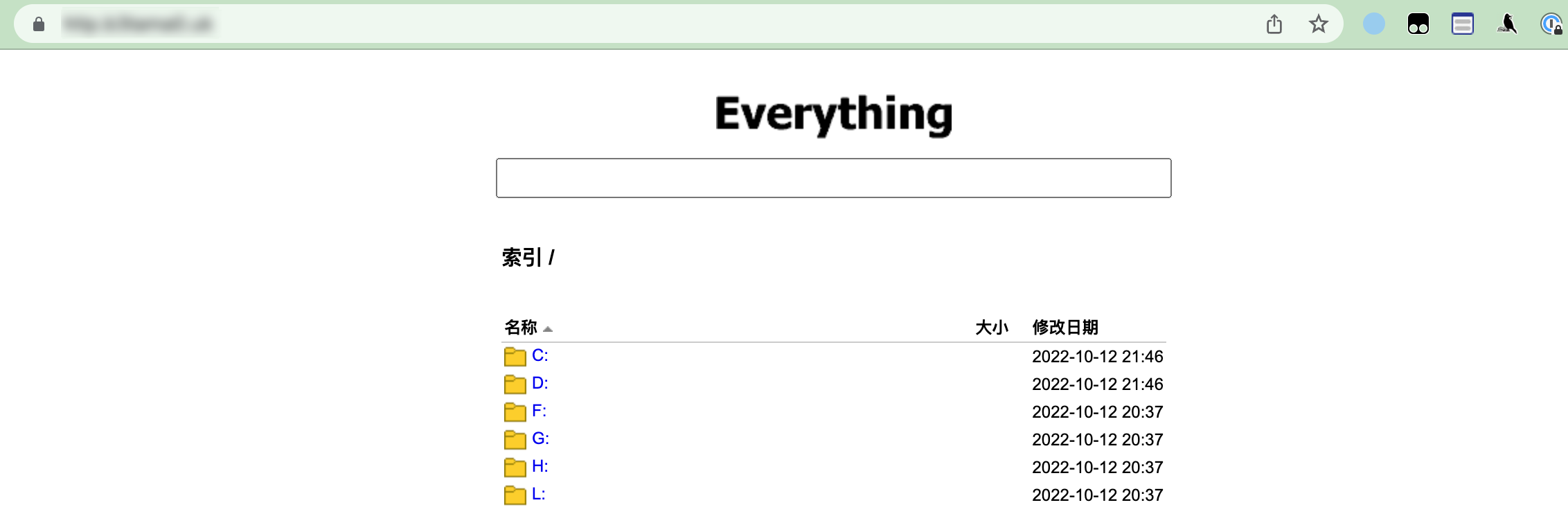Open the black bird extension icon
Image resolution: width=1568 pixels, height=532 pixels.
click(1507, 24)
